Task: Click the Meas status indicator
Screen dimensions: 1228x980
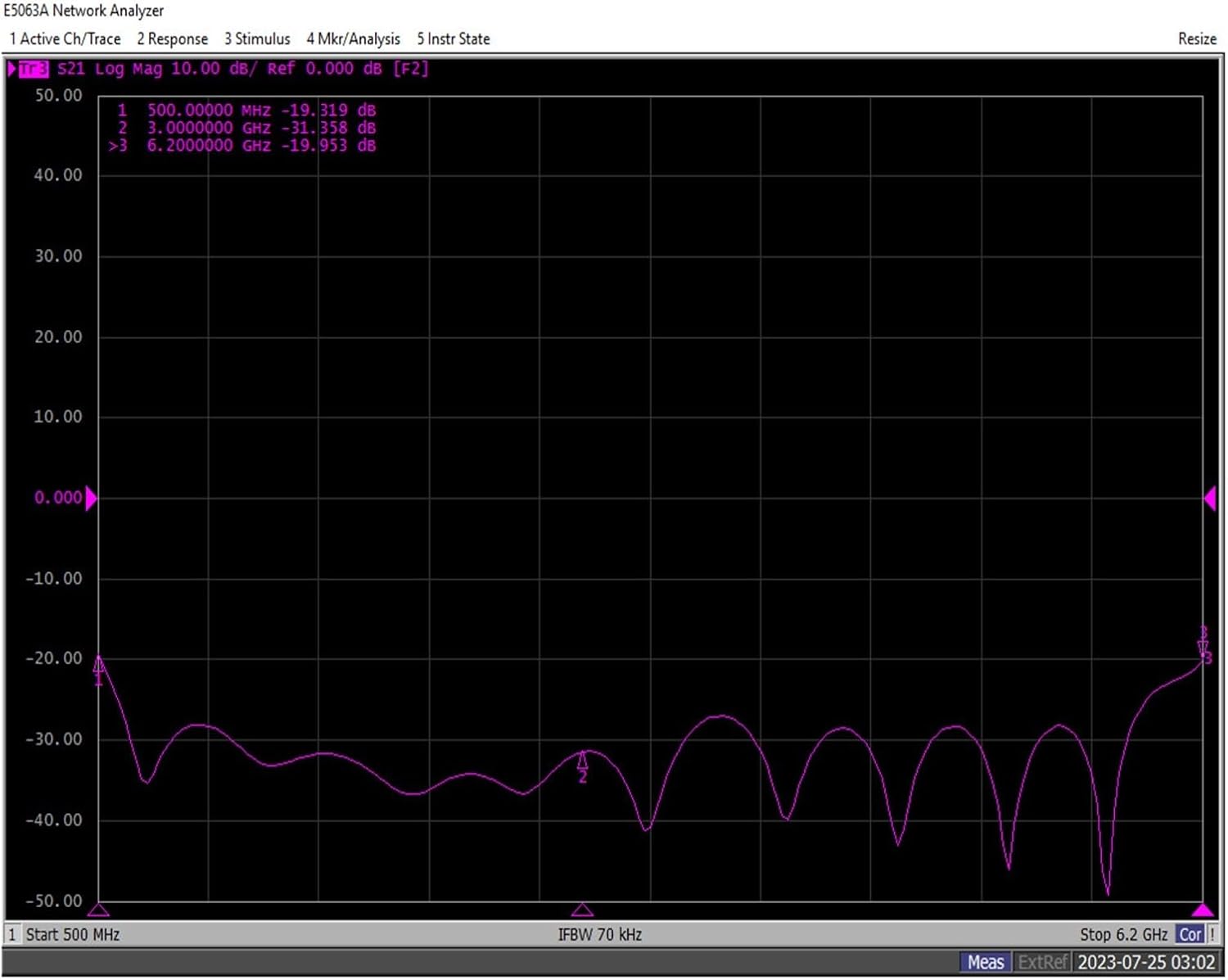Action: 985,962
